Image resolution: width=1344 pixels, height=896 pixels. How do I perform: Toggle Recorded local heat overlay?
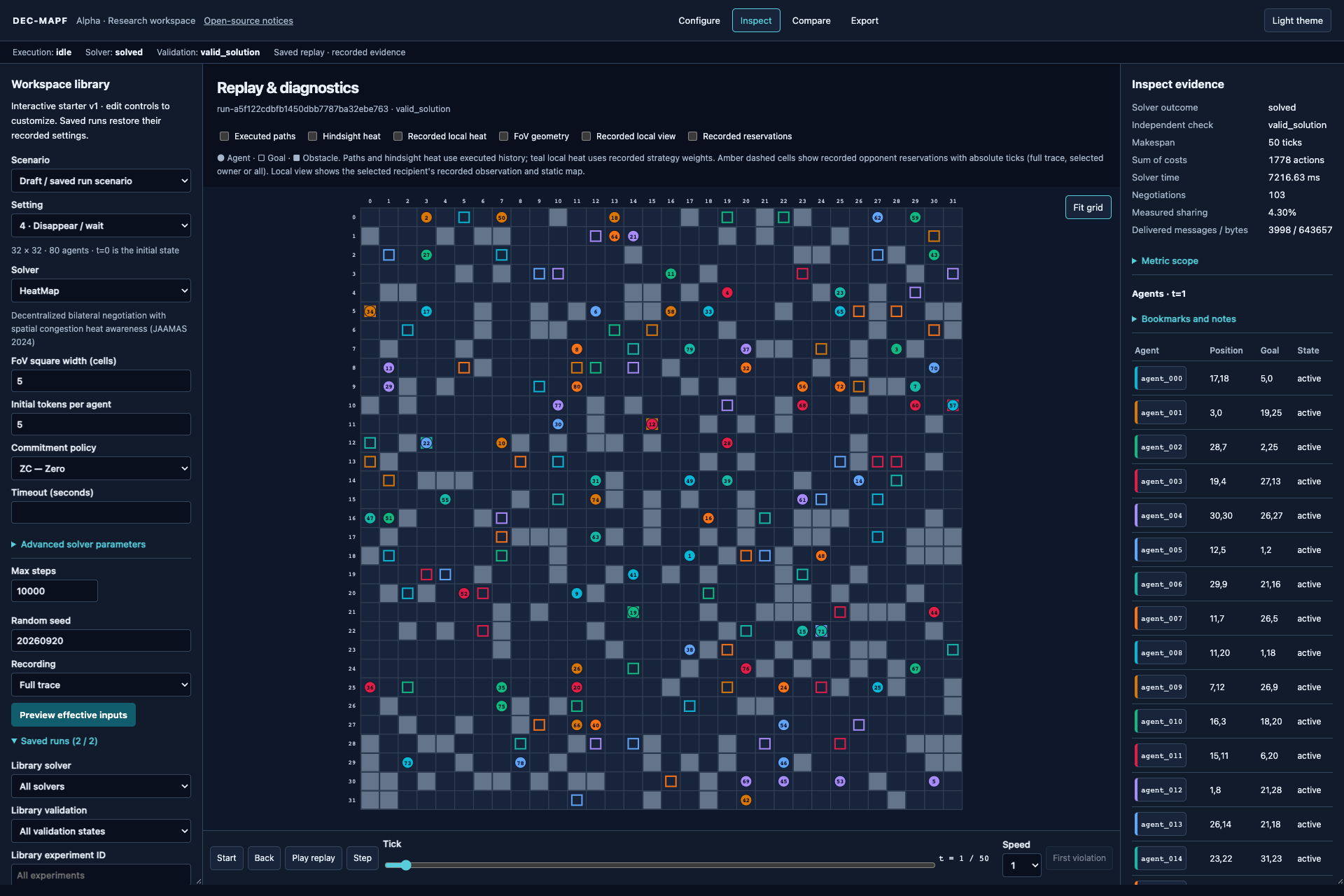click(x=398, y=136)
